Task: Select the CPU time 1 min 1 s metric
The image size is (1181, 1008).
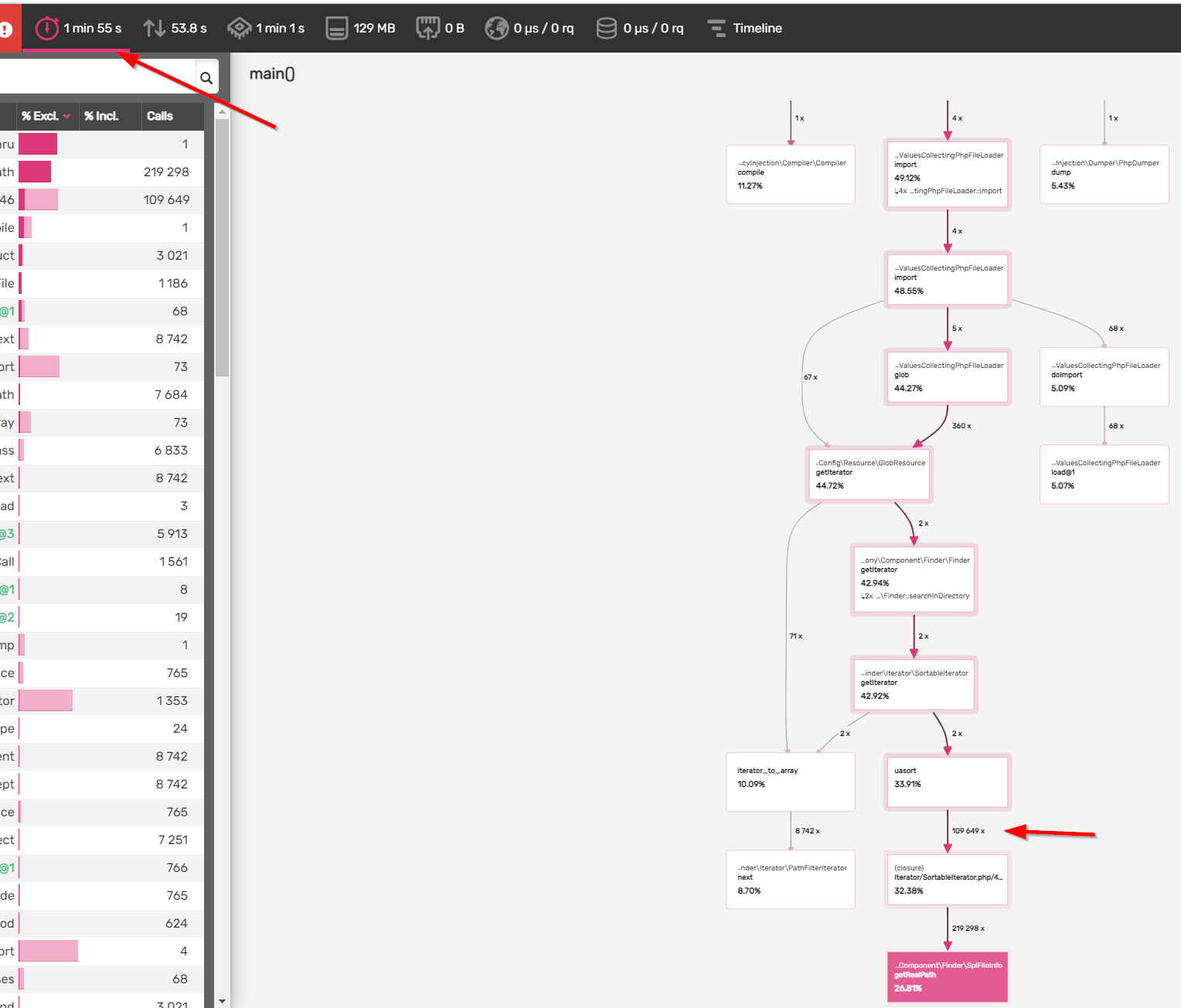Action: [x=266, y=29]
